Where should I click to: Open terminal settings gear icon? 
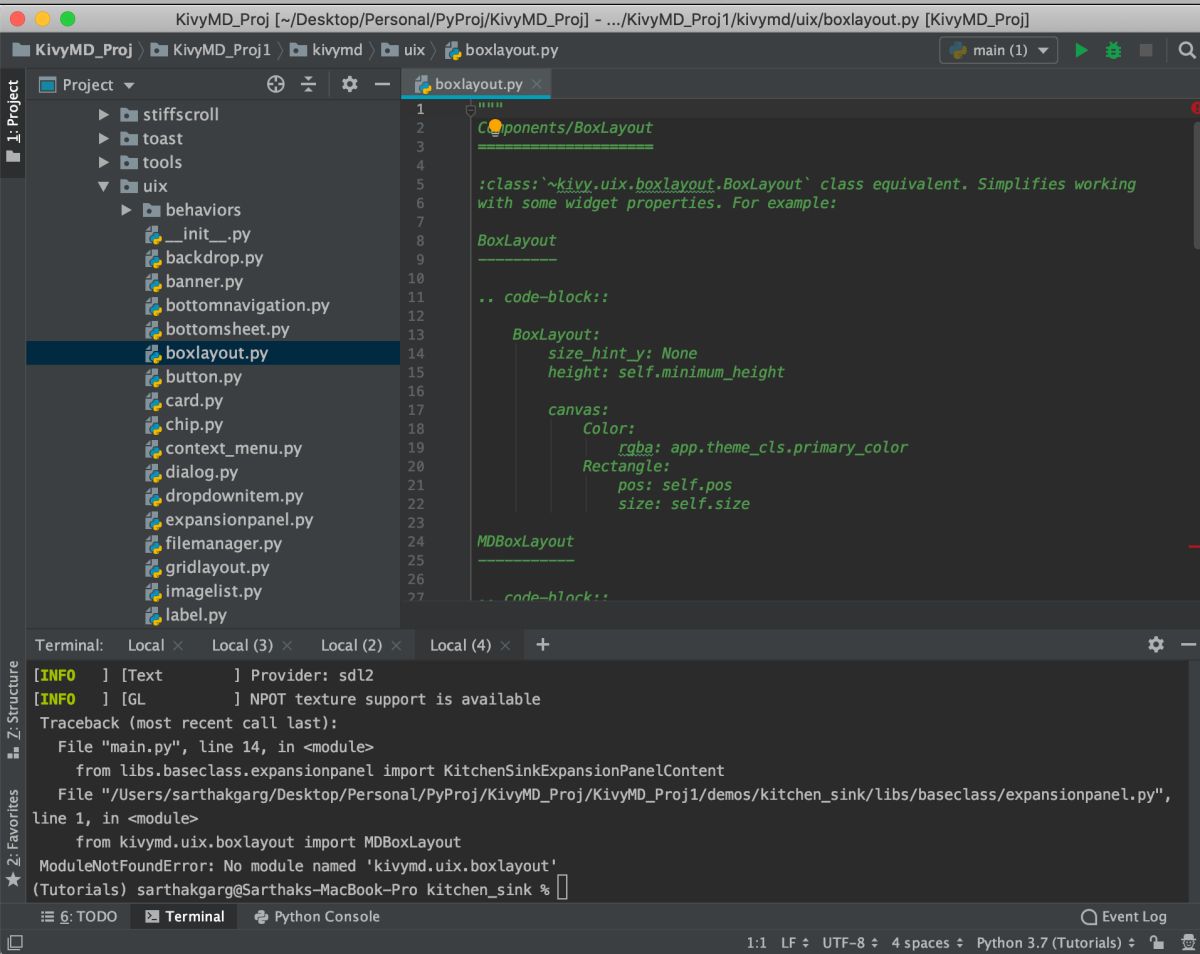[x=1156, y=645]
